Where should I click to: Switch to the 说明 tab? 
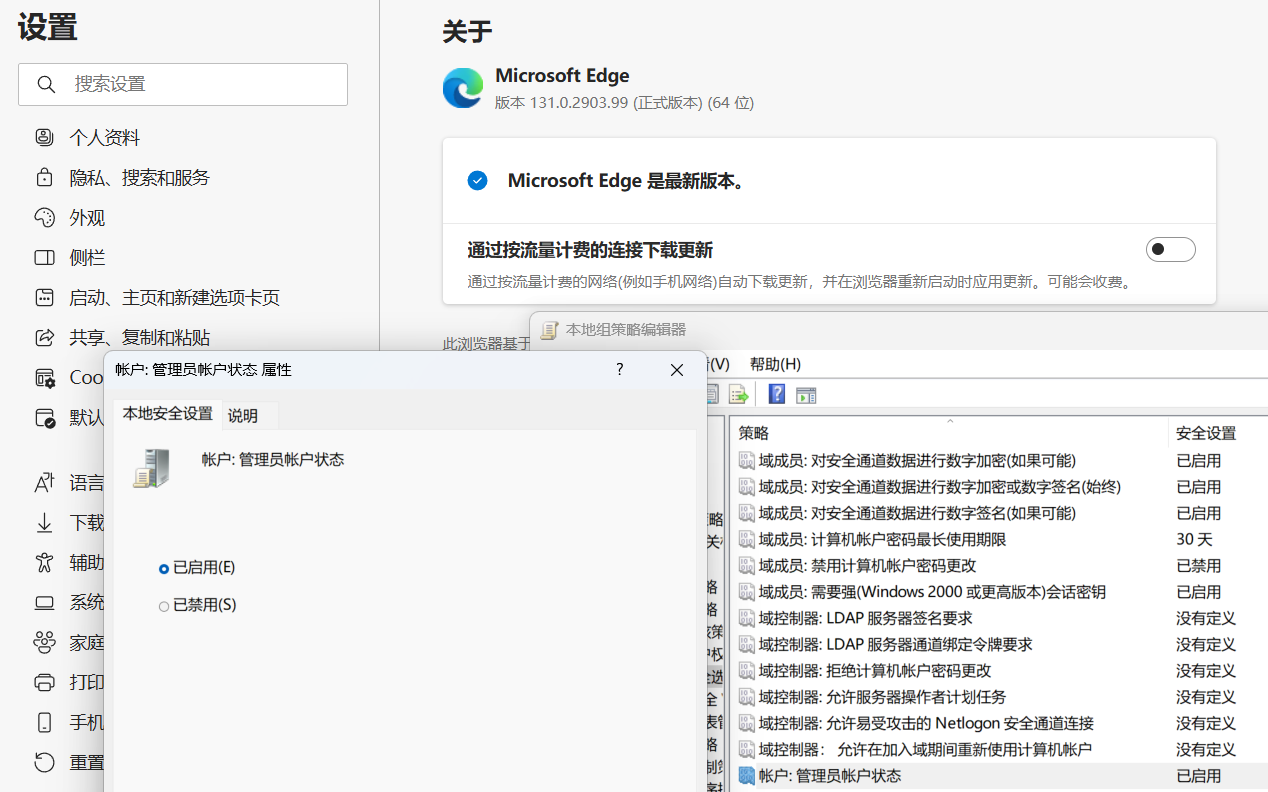pyautogui.click(x=243, y=416)
